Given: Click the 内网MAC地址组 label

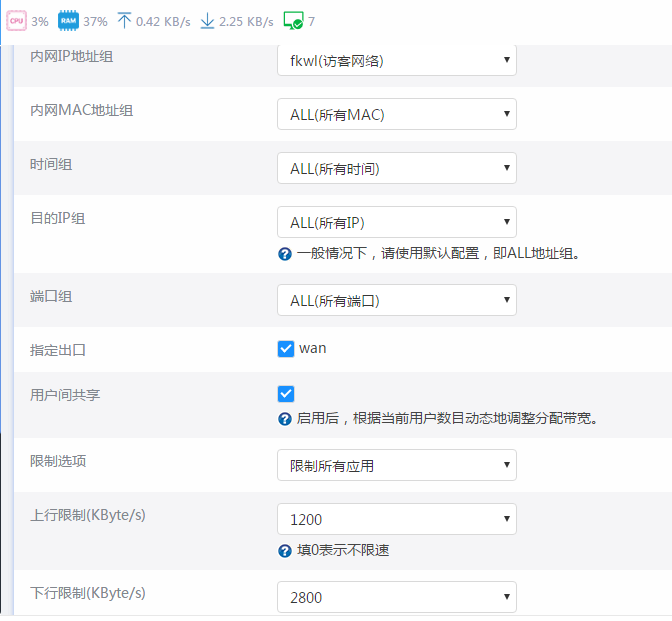Looking at the screenshot, I should [x=81, y=111].
